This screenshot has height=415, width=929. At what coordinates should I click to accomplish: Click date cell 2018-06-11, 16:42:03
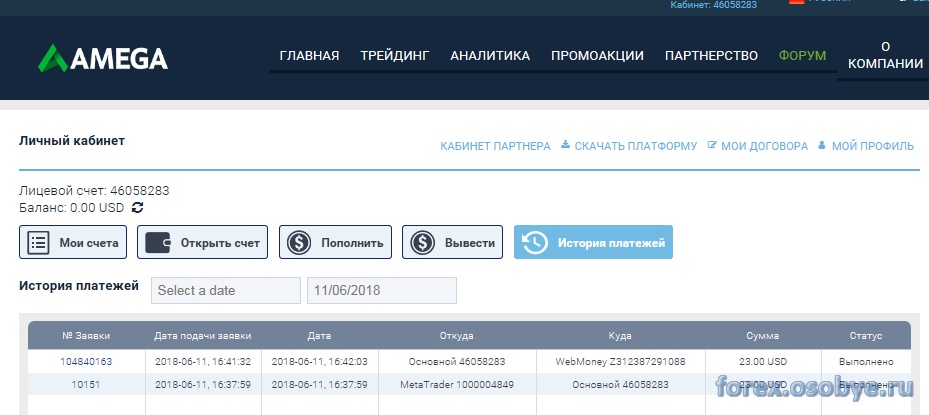click(319, 361)
